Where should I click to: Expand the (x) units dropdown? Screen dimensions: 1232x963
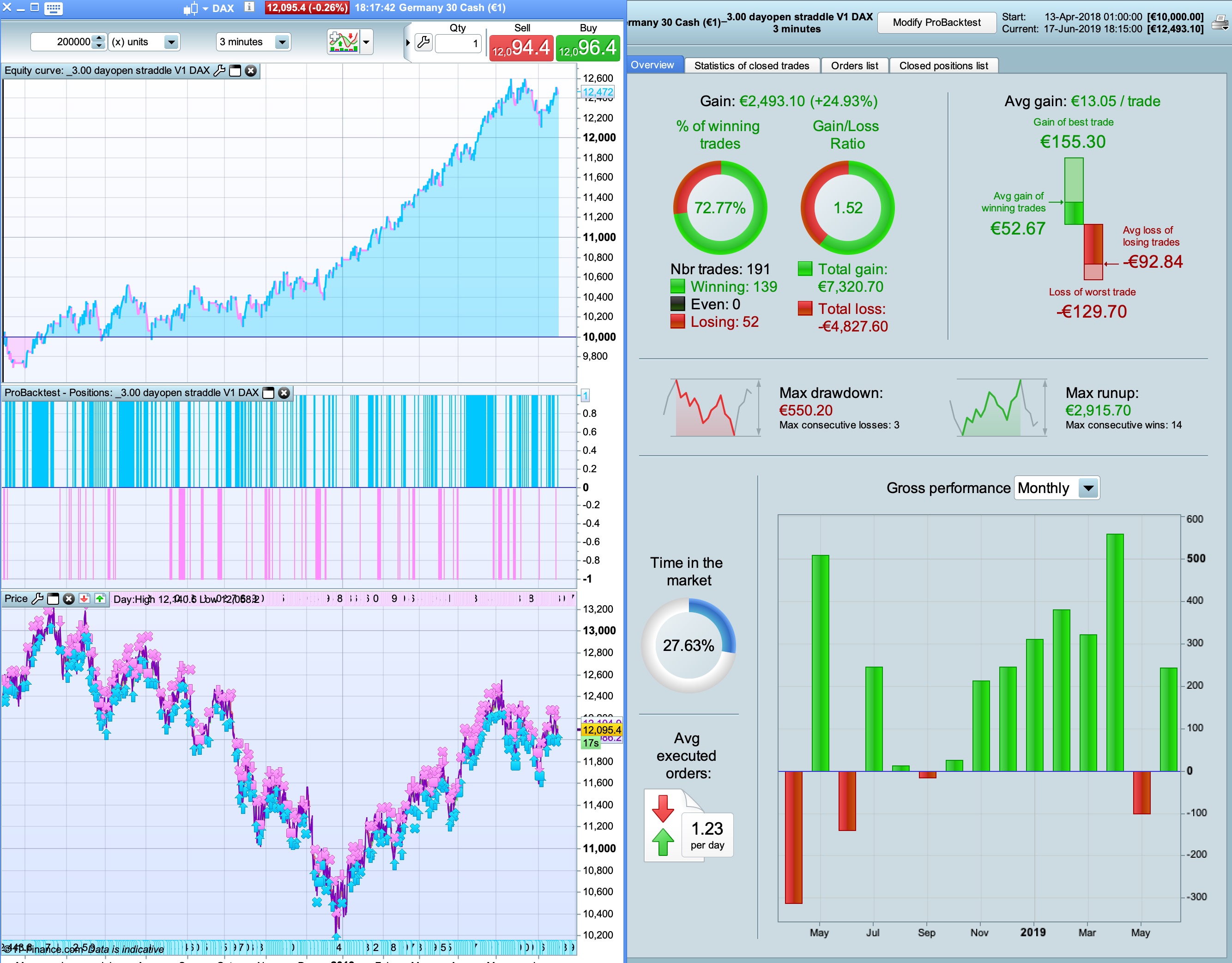(171, 42)
